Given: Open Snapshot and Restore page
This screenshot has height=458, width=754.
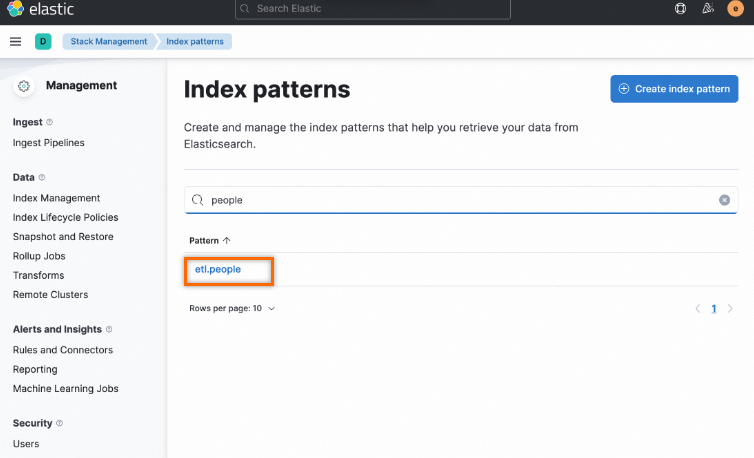Looking at the screenshot, I should [63, 237].
